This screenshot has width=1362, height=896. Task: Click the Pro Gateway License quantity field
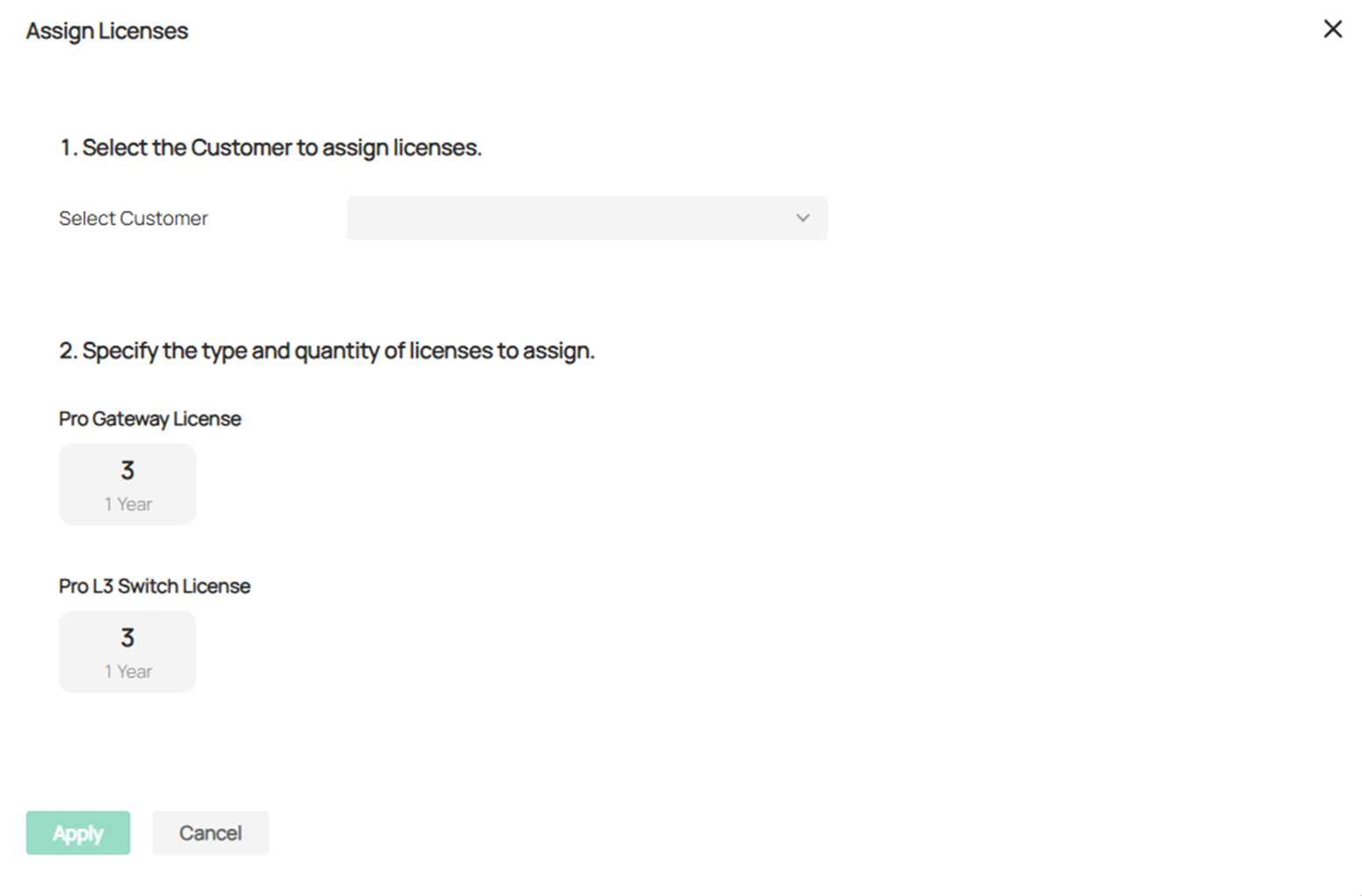click(127, 470)
